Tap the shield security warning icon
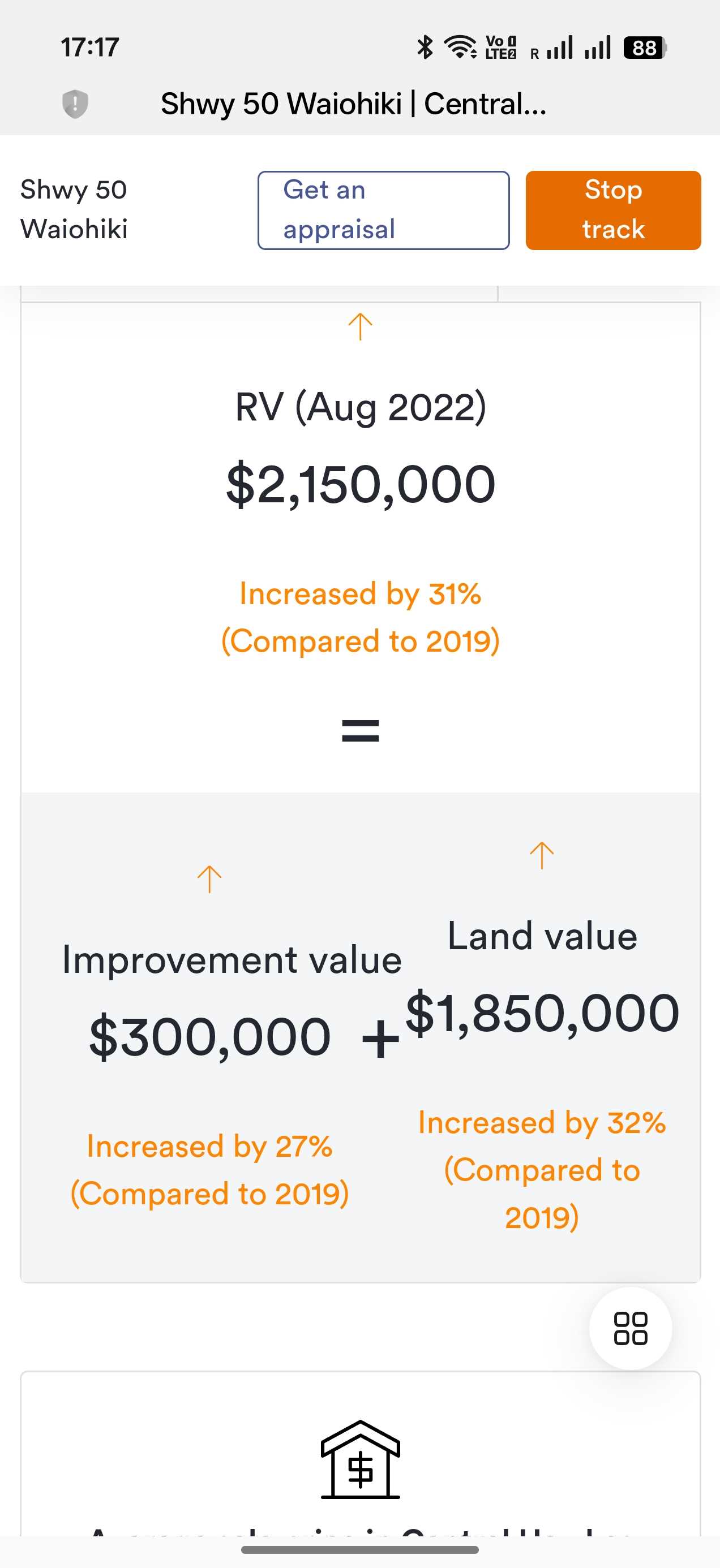 tap(75, 104)
